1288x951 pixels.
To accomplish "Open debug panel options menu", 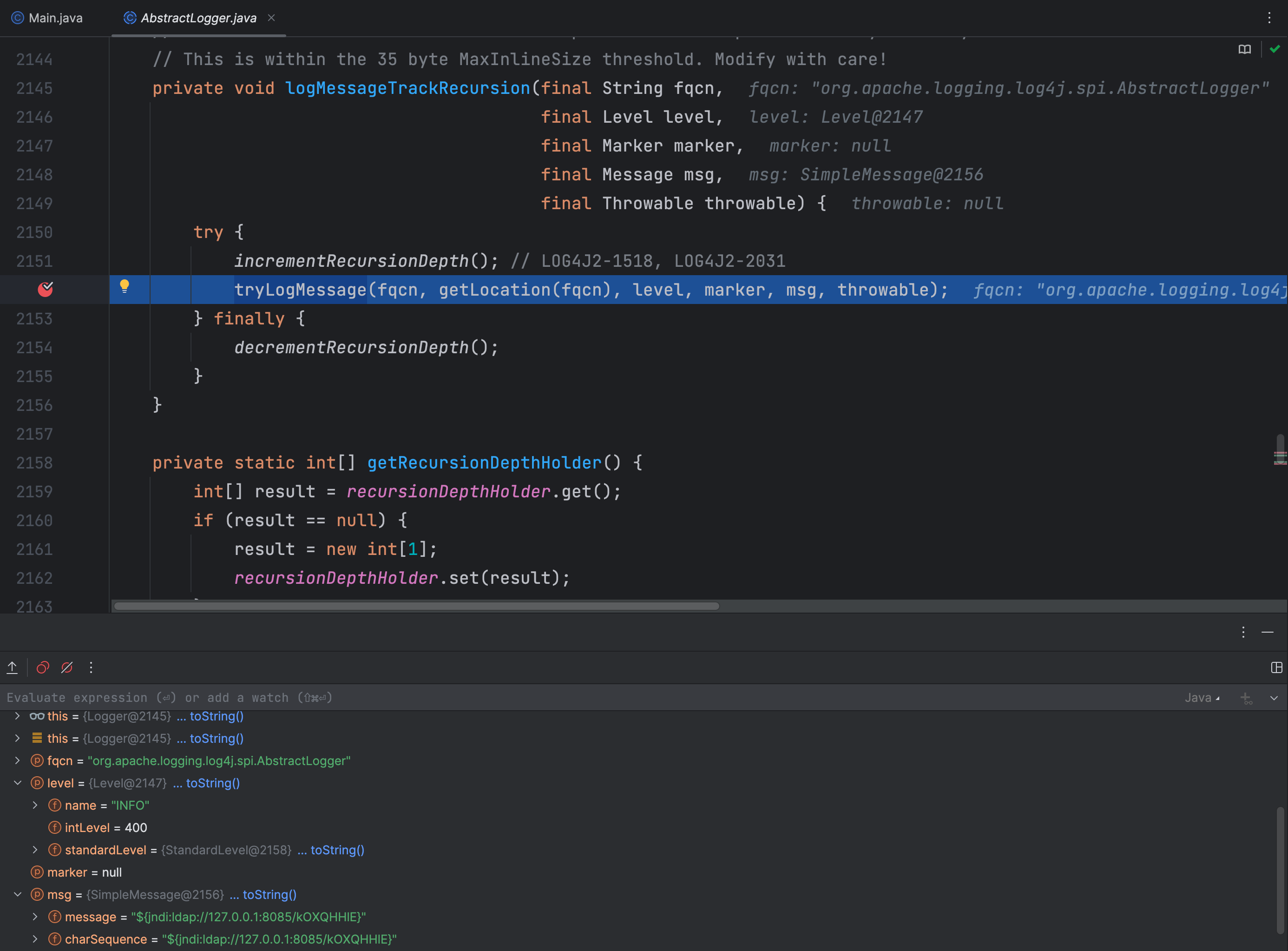I will coord(1244,632).
